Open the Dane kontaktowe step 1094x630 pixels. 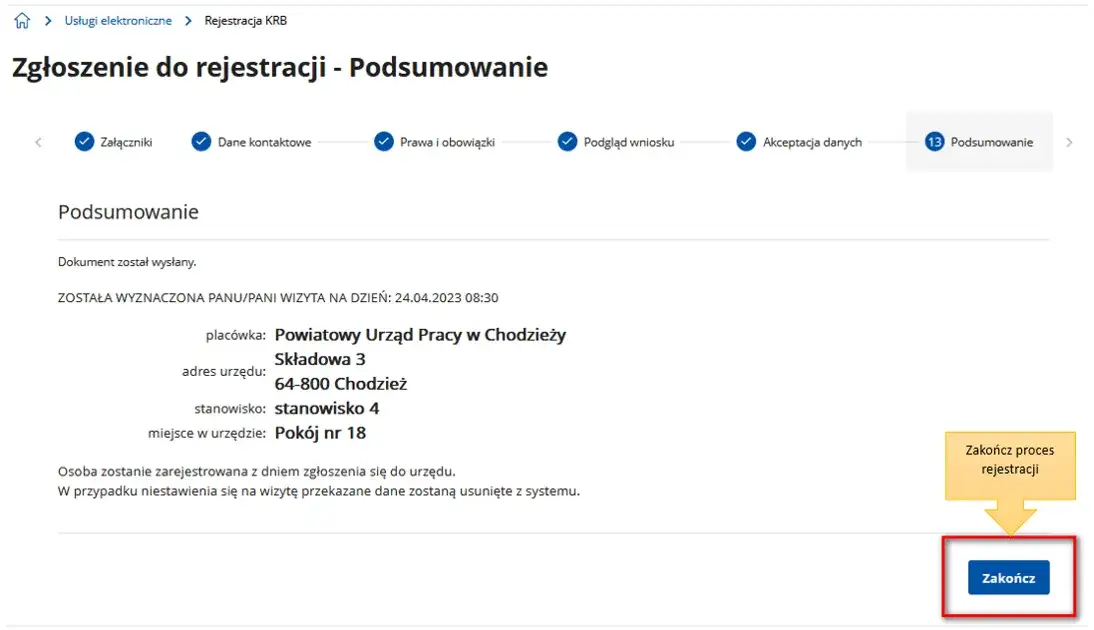tap(265, 142)
